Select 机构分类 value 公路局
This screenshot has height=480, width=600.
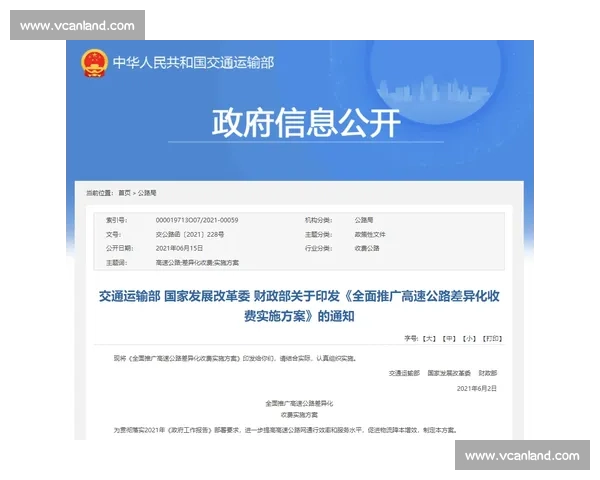364,220
